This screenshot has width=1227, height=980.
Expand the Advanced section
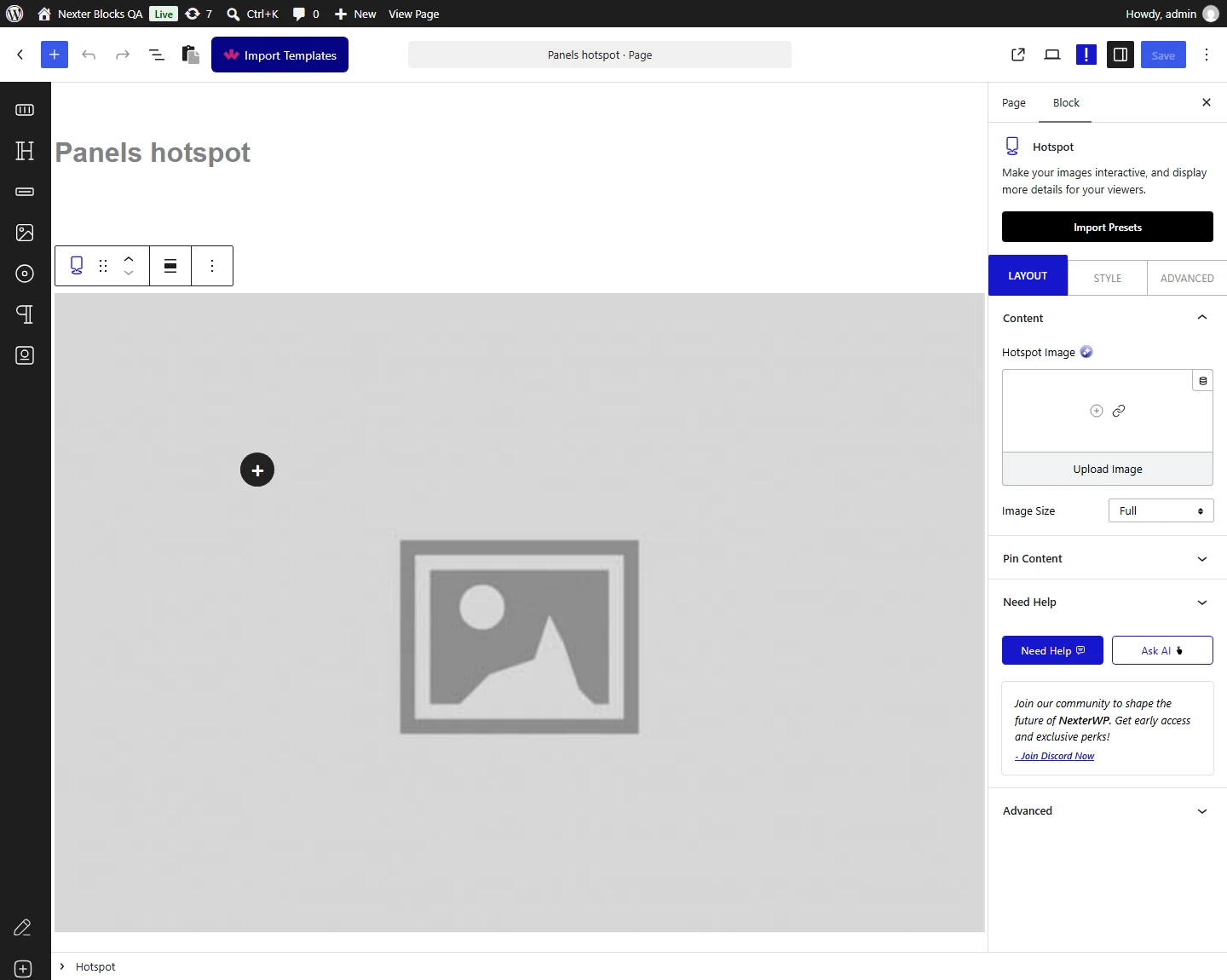1108,810
